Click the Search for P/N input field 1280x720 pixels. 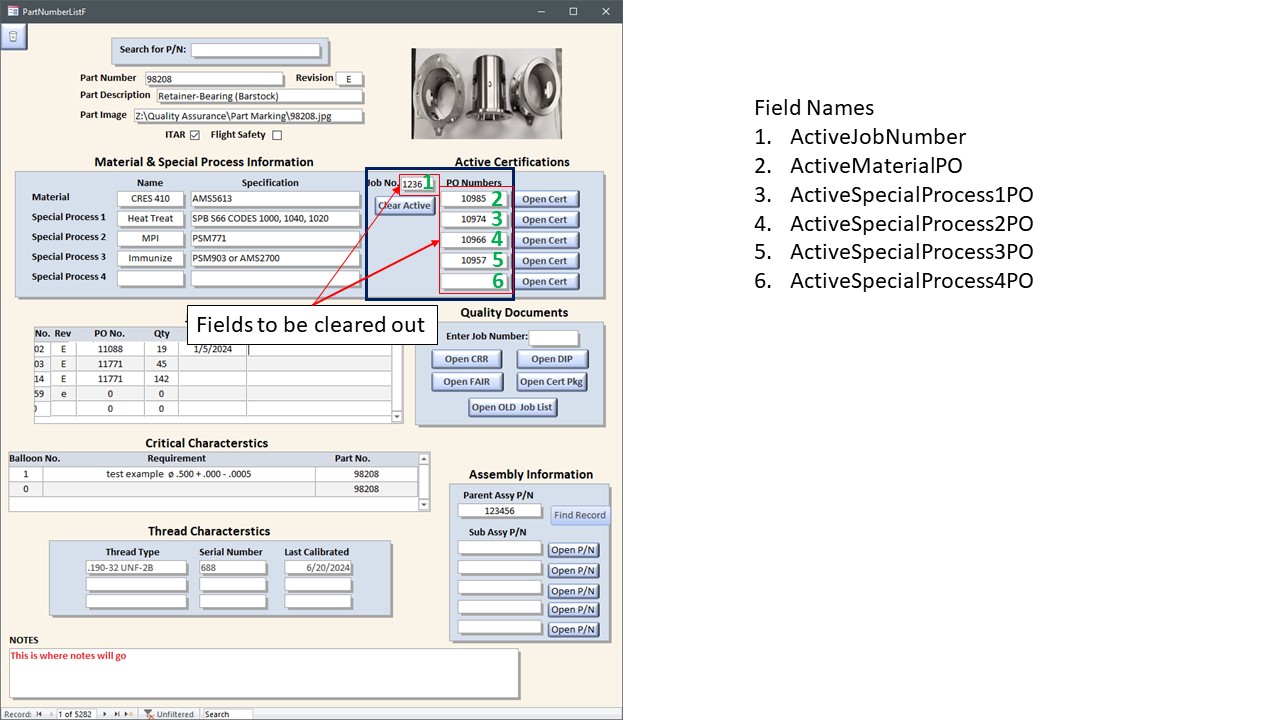click(x=255, y=50)
